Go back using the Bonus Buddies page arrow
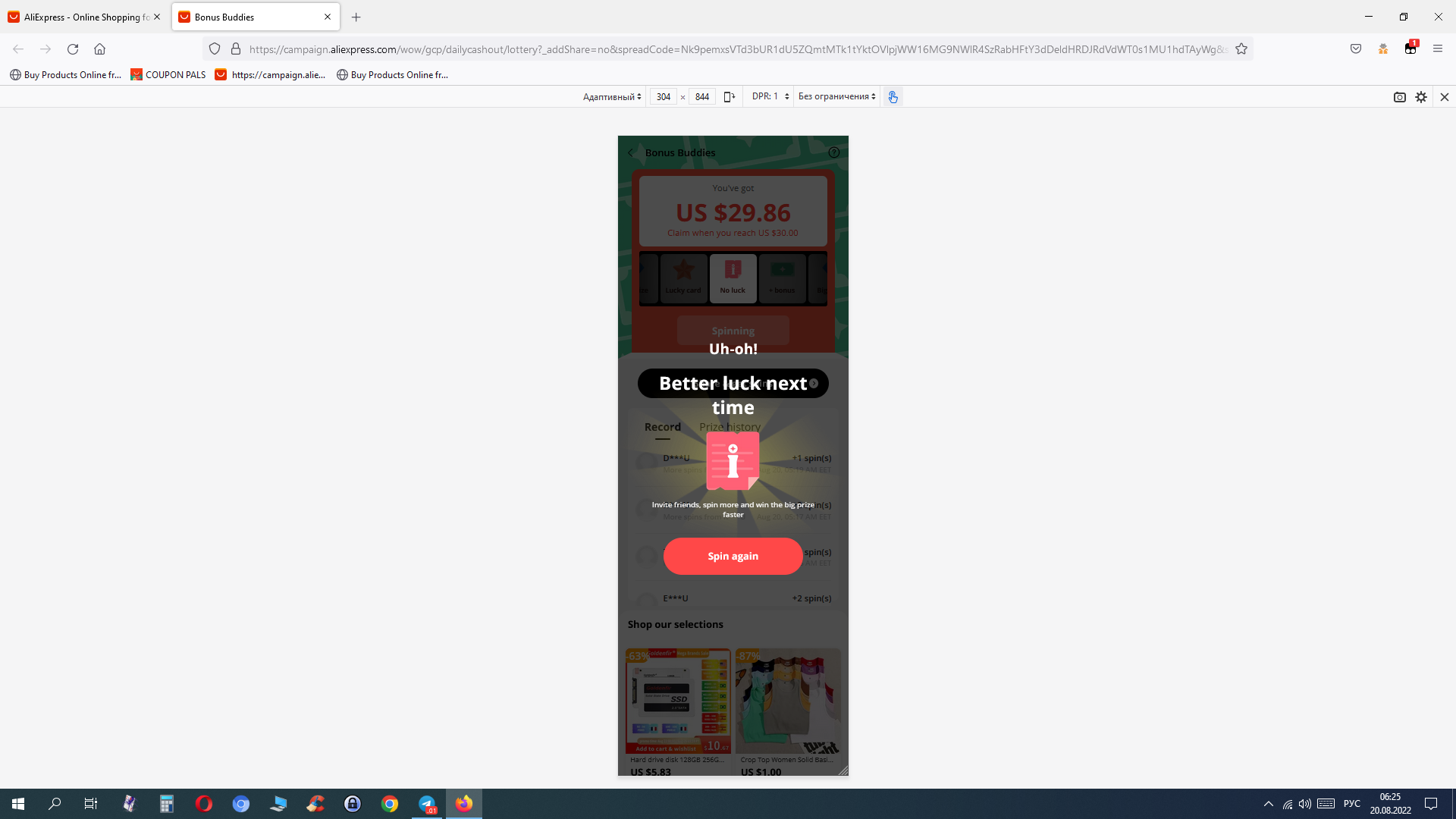 tap(630, 153)
